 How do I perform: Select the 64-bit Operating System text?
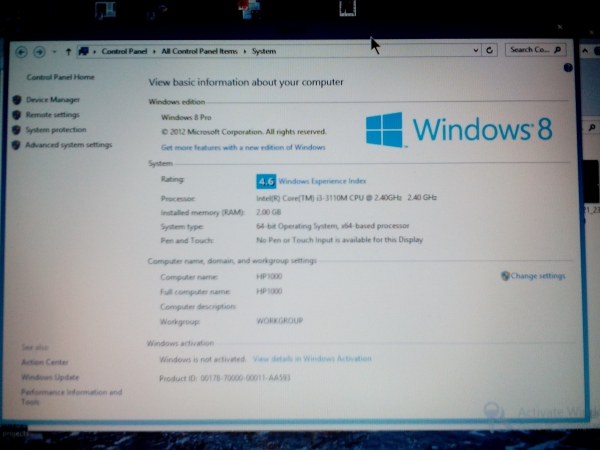[333, 226]
